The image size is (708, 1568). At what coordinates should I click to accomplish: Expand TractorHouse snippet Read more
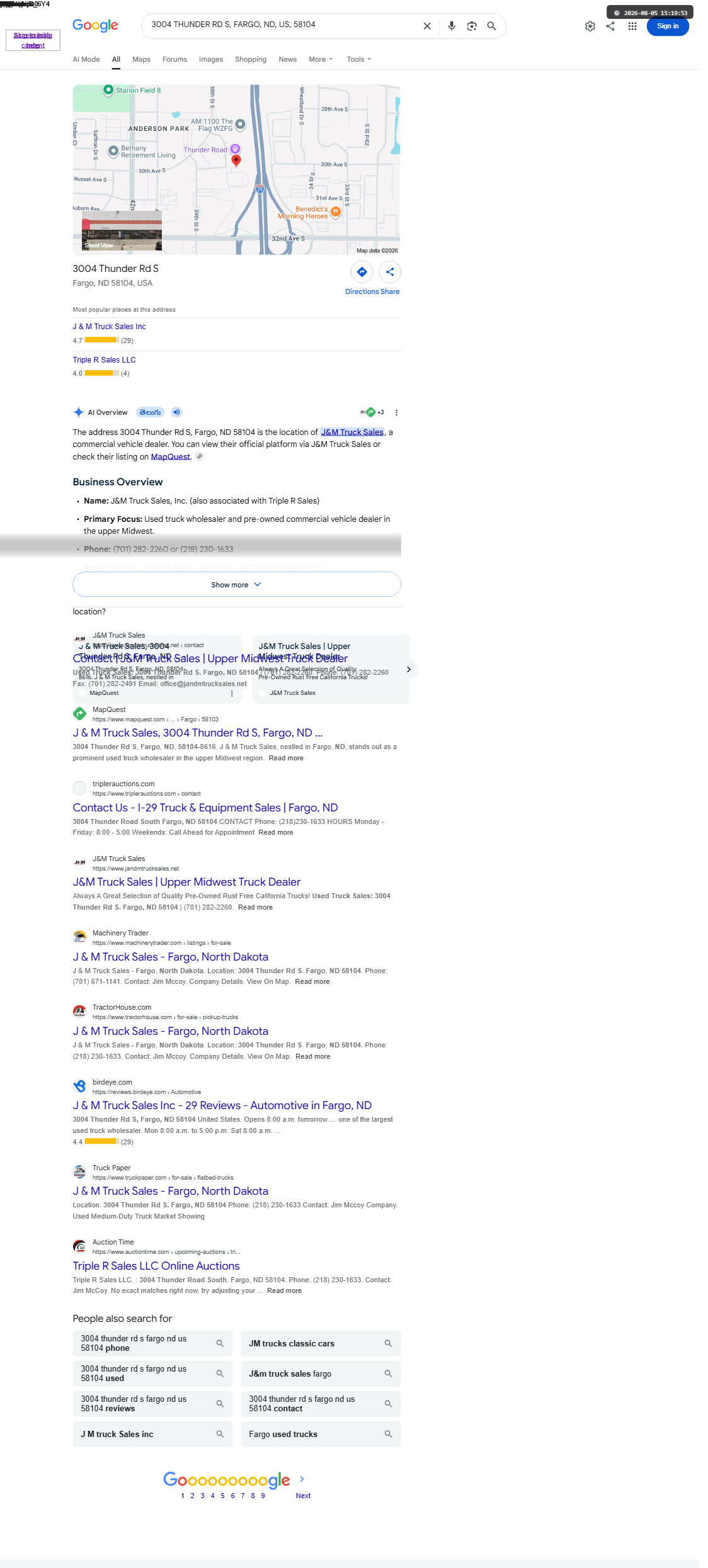pyautogui.click(x=313, y=1056)
